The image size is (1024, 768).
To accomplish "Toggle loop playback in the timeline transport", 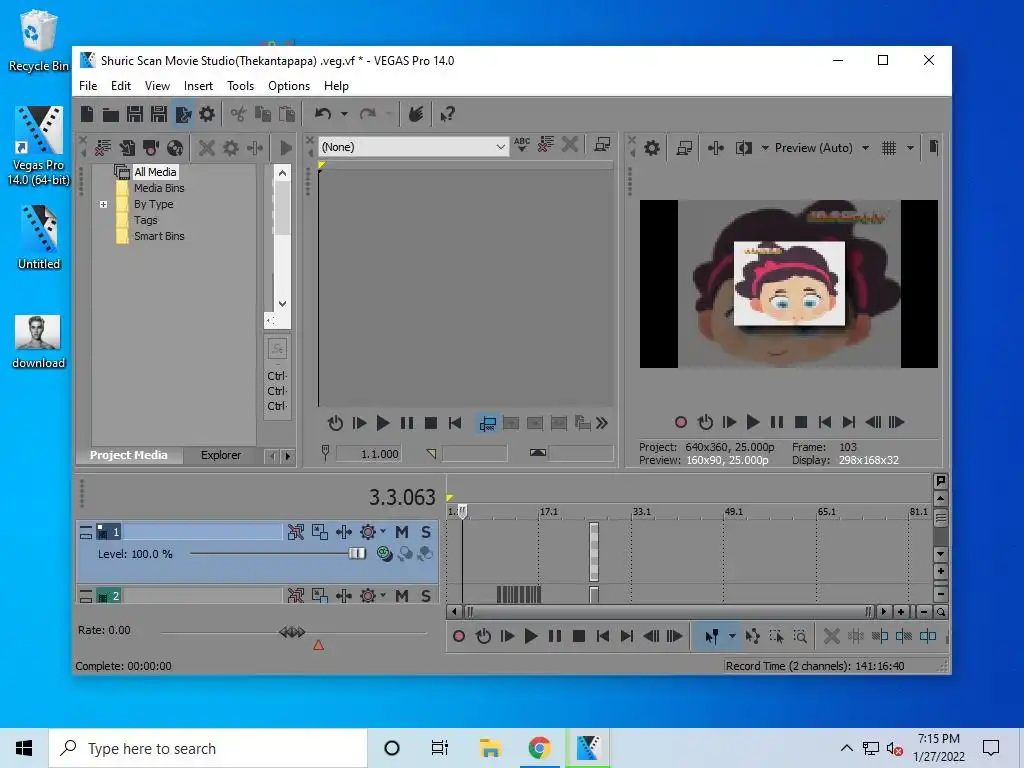I will coord(483,636).
